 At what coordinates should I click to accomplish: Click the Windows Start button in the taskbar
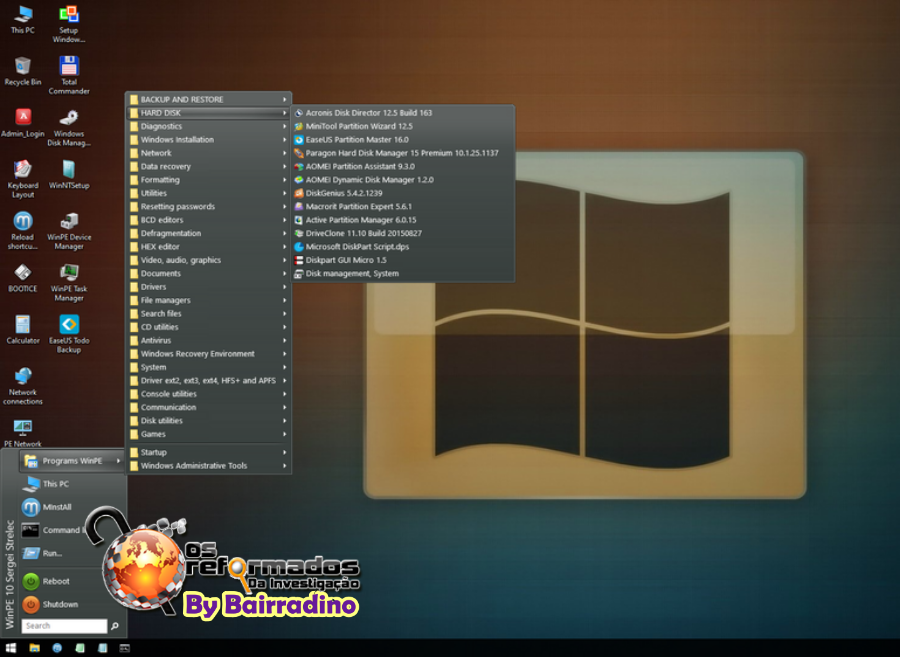point(10,648)
